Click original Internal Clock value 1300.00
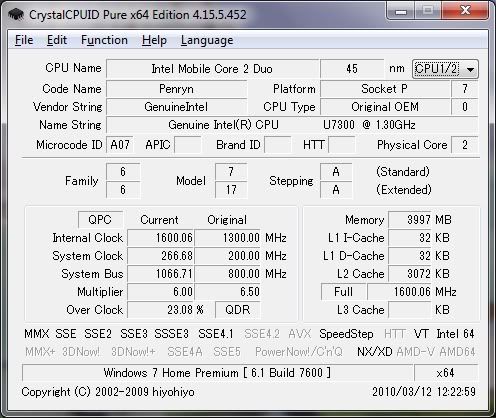 tap(228, 238)
